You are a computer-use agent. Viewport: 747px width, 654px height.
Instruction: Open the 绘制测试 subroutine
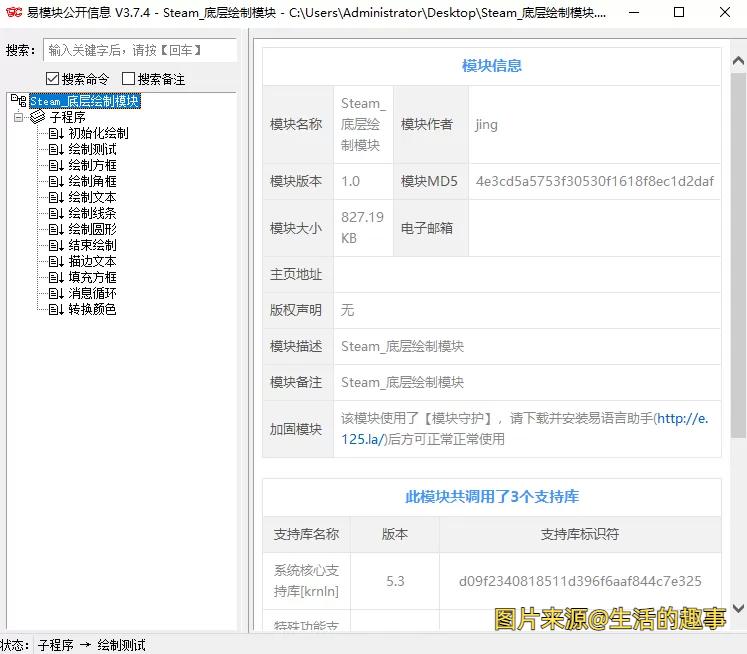tap(92, 150)
